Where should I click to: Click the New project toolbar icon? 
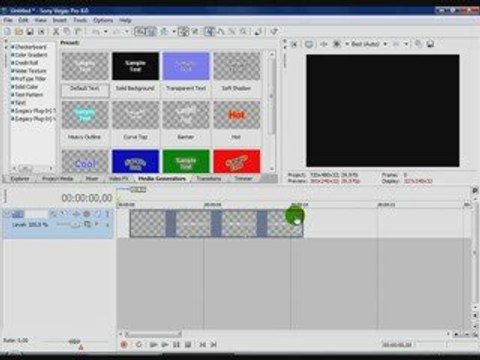point(7,32)
